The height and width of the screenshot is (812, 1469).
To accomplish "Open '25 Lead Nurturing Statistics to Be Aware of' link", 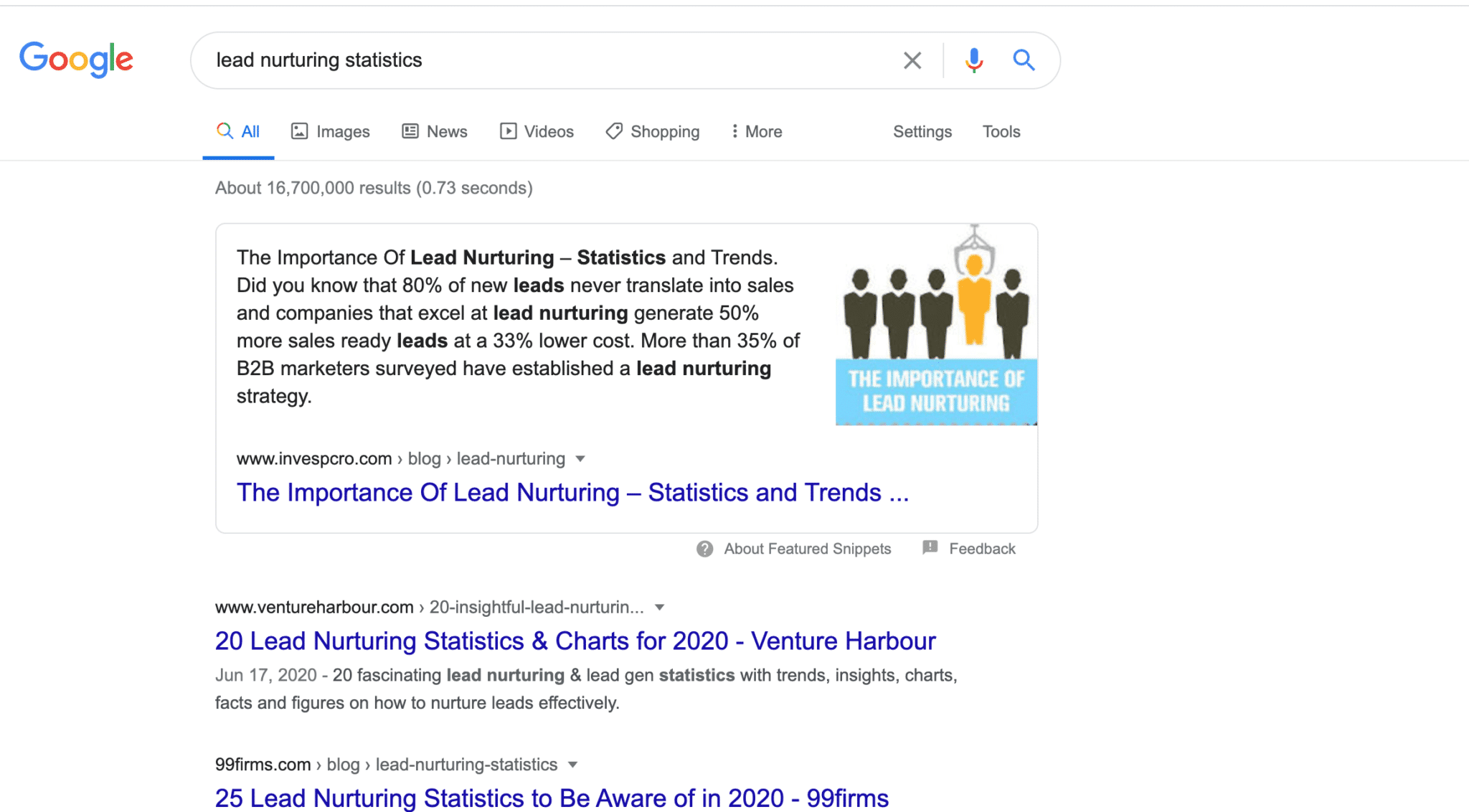I will click(552, 798).
